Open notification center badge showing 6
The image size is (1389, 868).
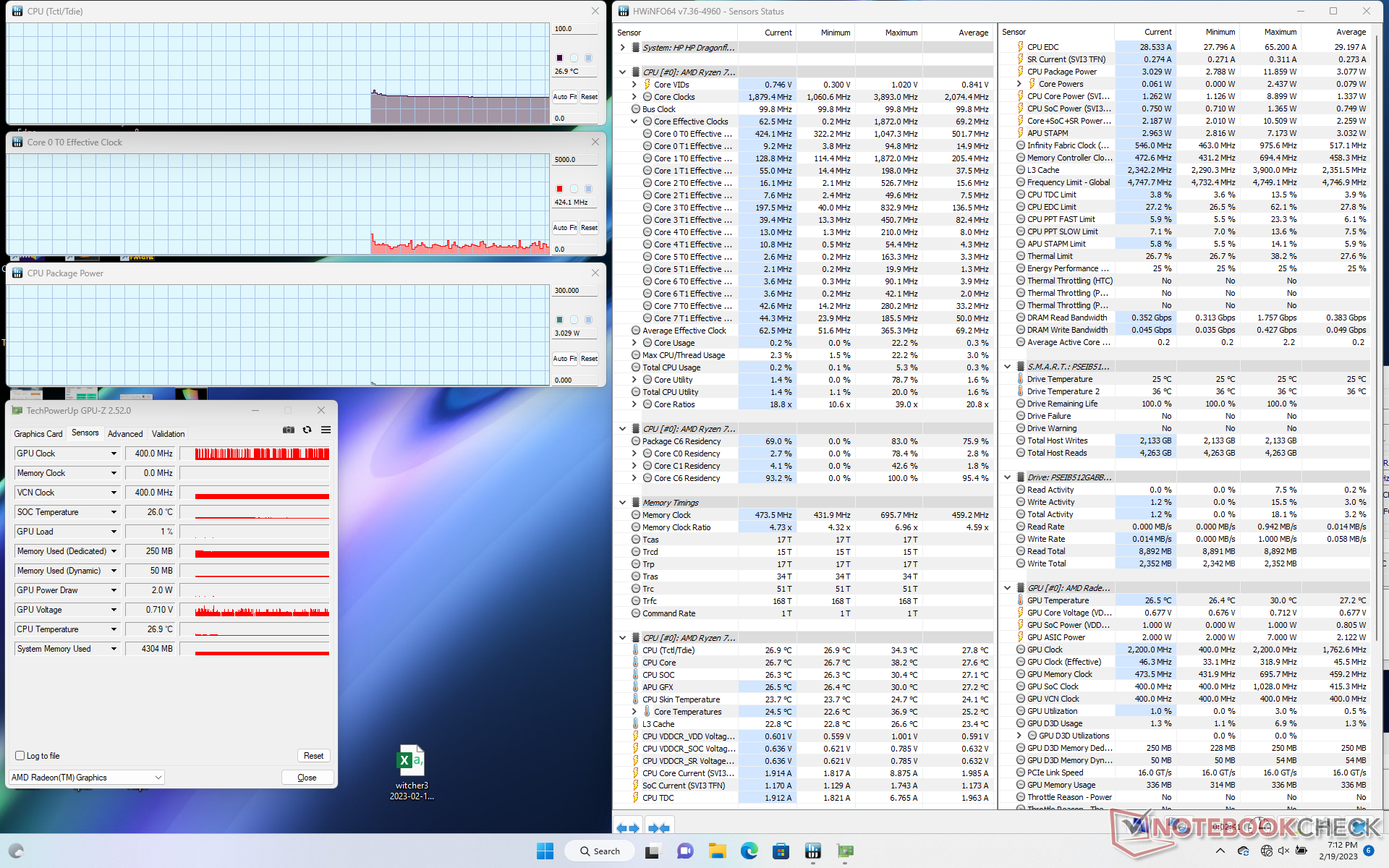(1369, 851)
